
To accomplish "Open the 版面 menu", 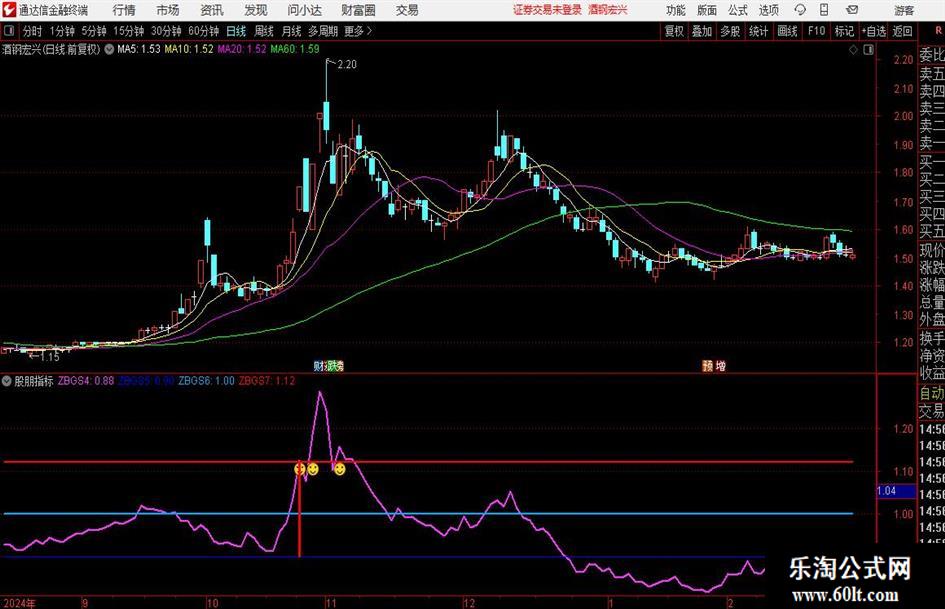I will point(706,10).
